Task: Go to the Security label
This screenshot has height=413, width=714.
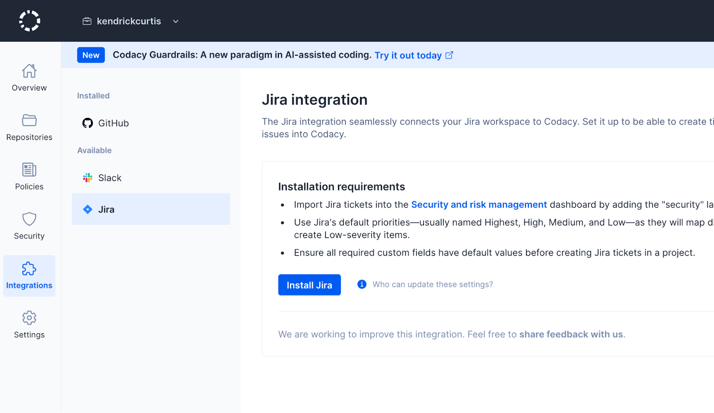Action: pyautogui.click(x=29, y=236)
